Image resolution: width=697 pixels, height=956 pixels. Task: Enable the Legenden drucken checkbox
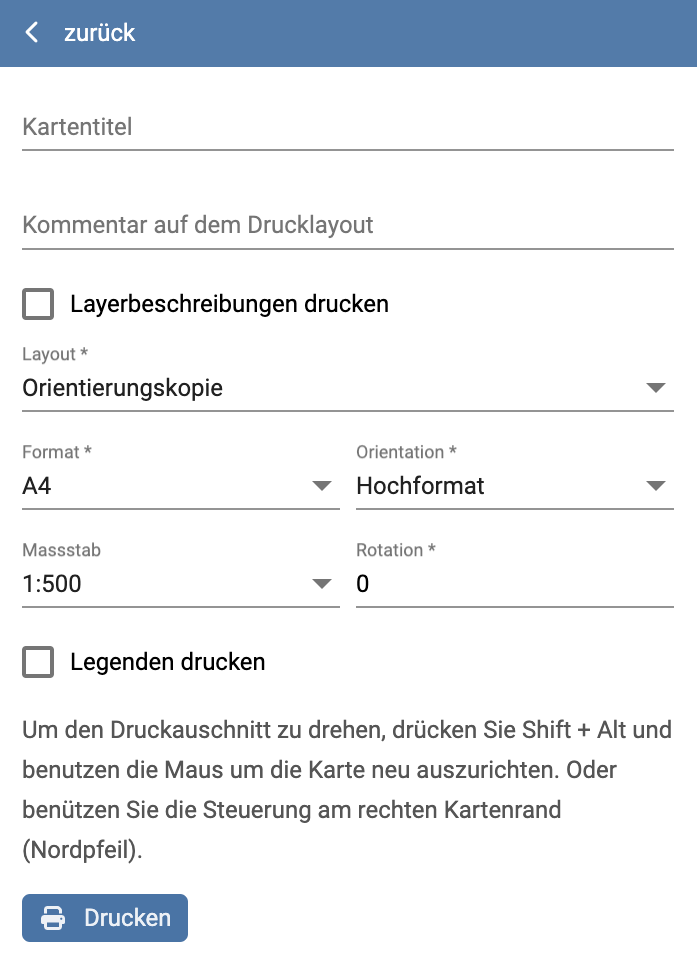[x=37, y=662]
